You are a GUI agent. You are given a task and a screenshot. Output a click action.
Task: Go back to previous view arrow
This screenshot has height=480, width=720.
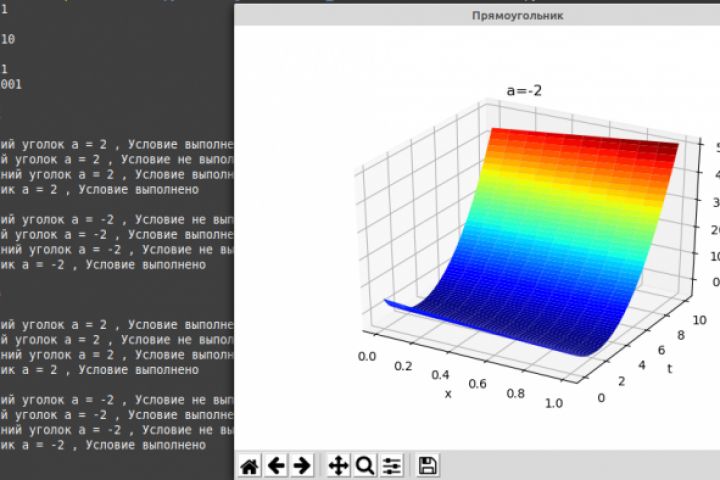click(x=276, y=466)
